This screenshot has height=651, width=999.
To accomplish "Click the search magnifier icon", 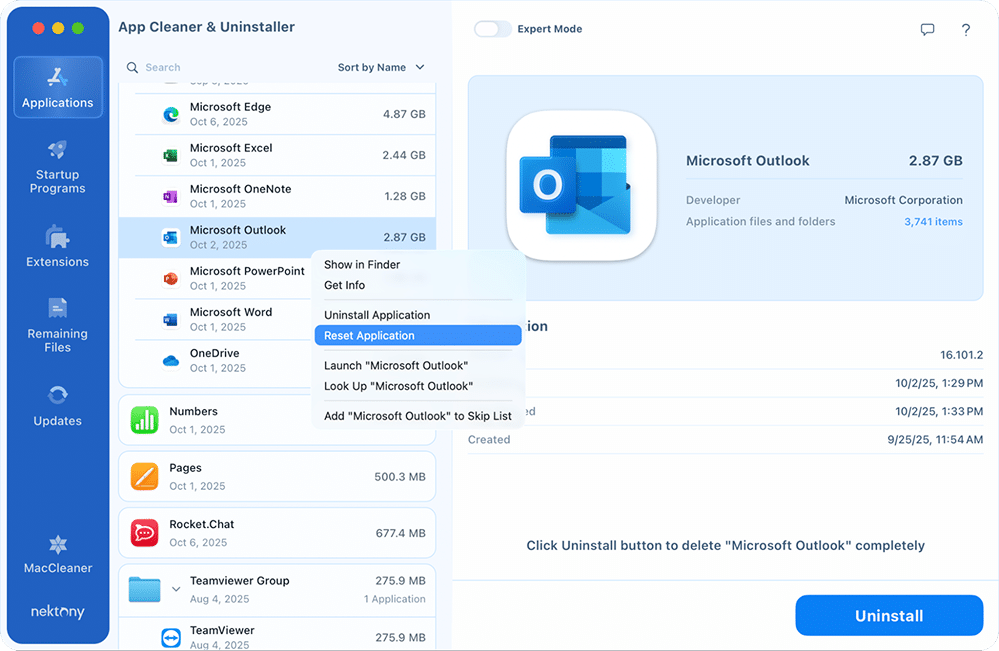I will click(131, 67).
